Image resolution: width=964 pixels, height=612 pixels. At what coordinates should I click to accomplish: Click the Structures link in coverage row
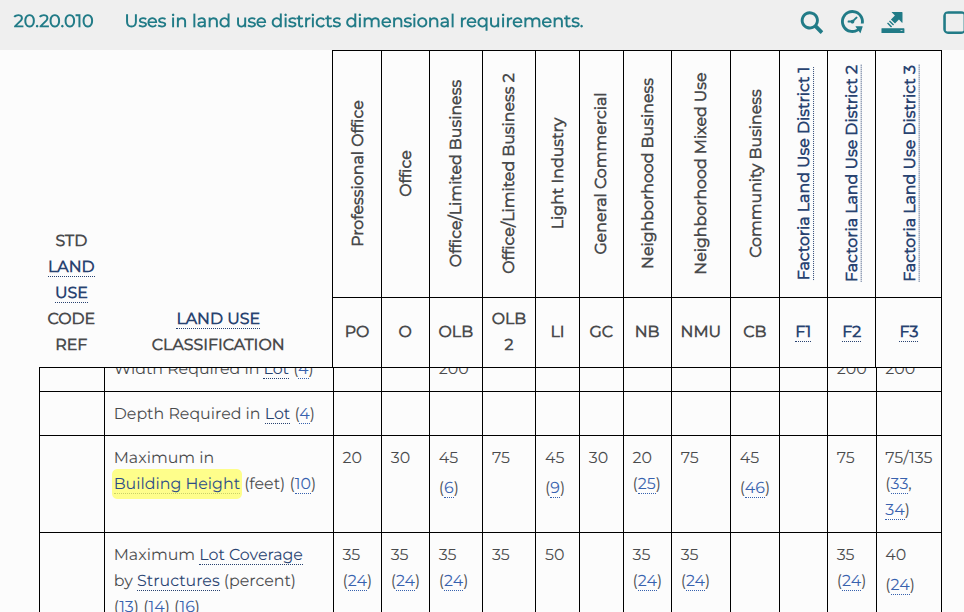point(178,581)
